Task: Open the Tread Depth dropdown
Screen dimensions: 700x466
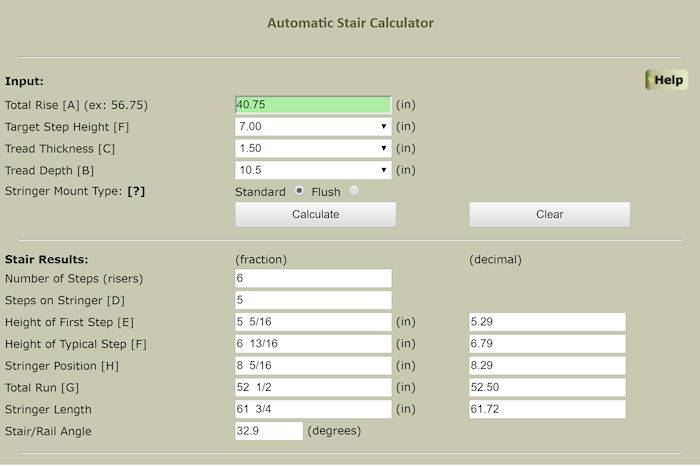Action: click(312, 170)
